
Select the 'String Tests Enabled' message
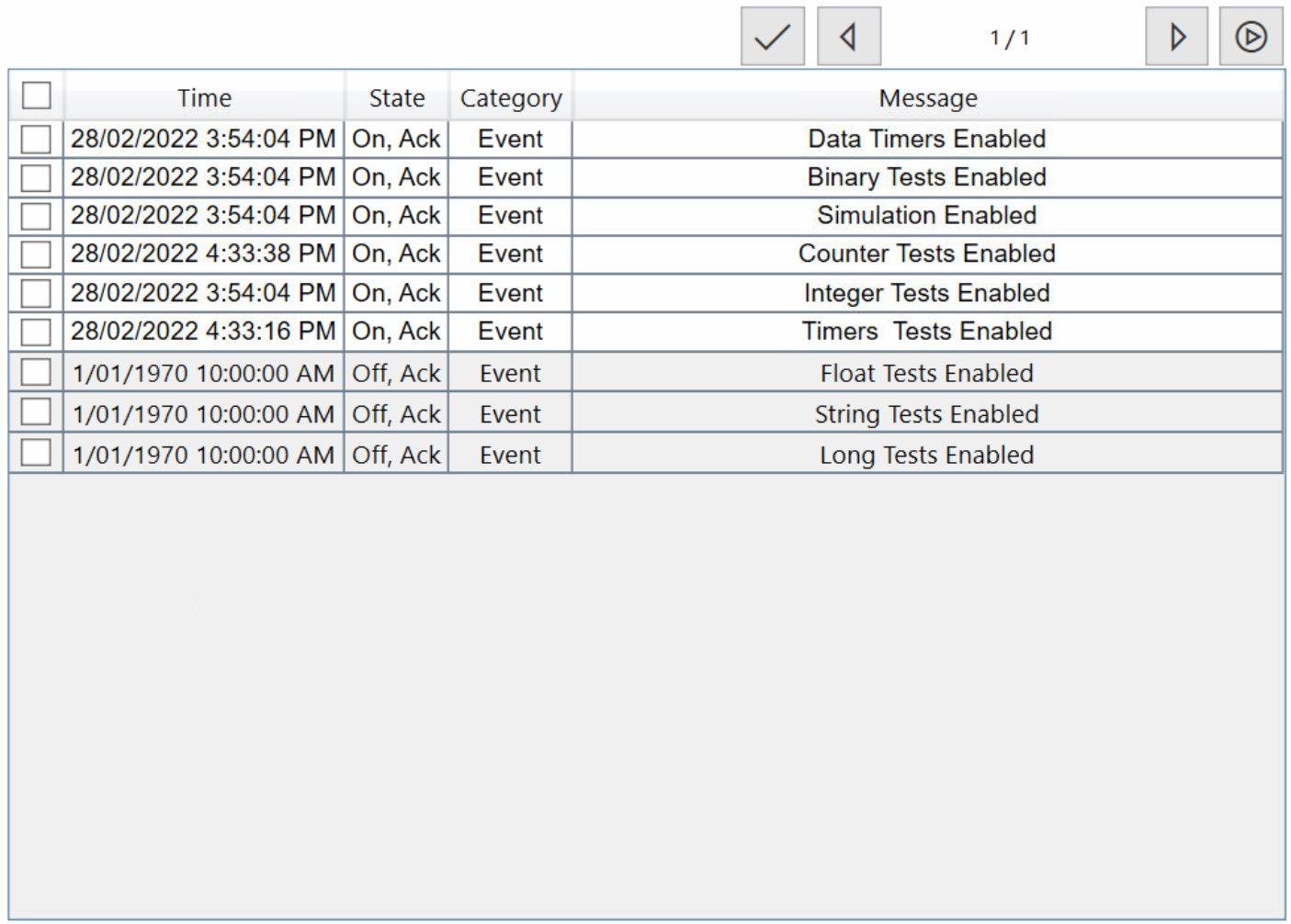click(927, 414)
